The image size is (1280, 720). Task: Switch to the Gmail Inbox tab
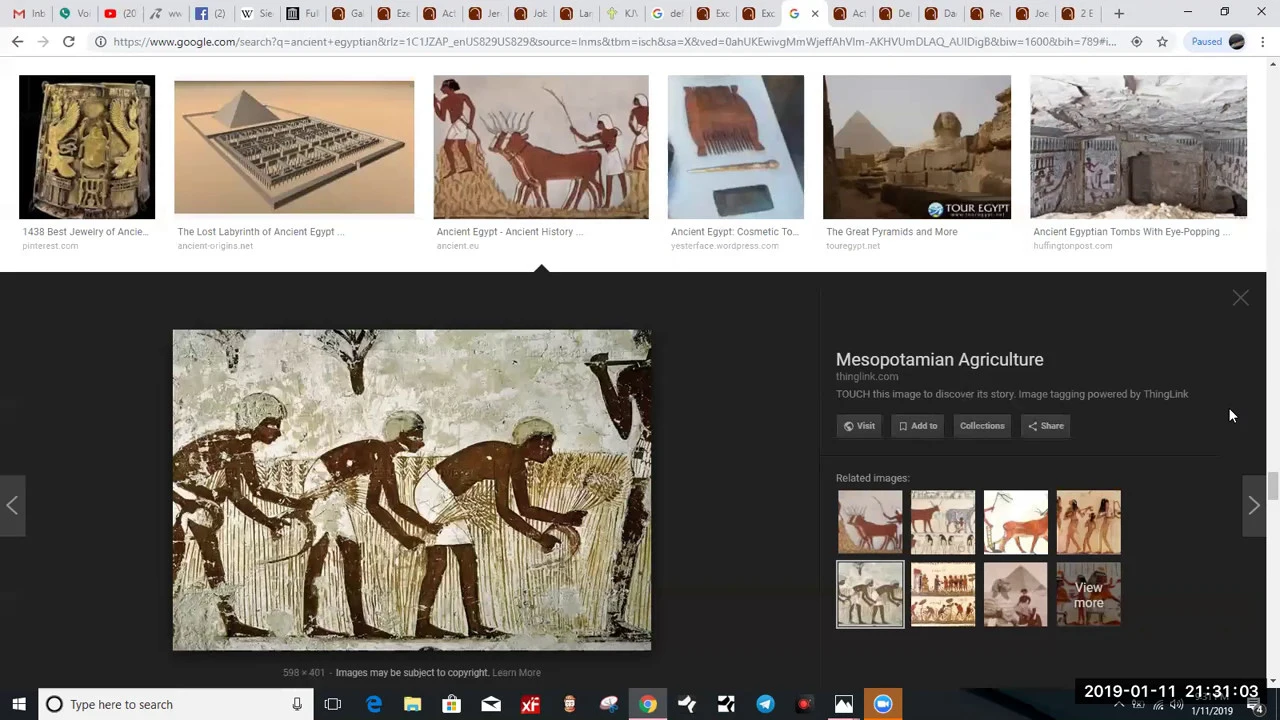(x=28, y=14)
